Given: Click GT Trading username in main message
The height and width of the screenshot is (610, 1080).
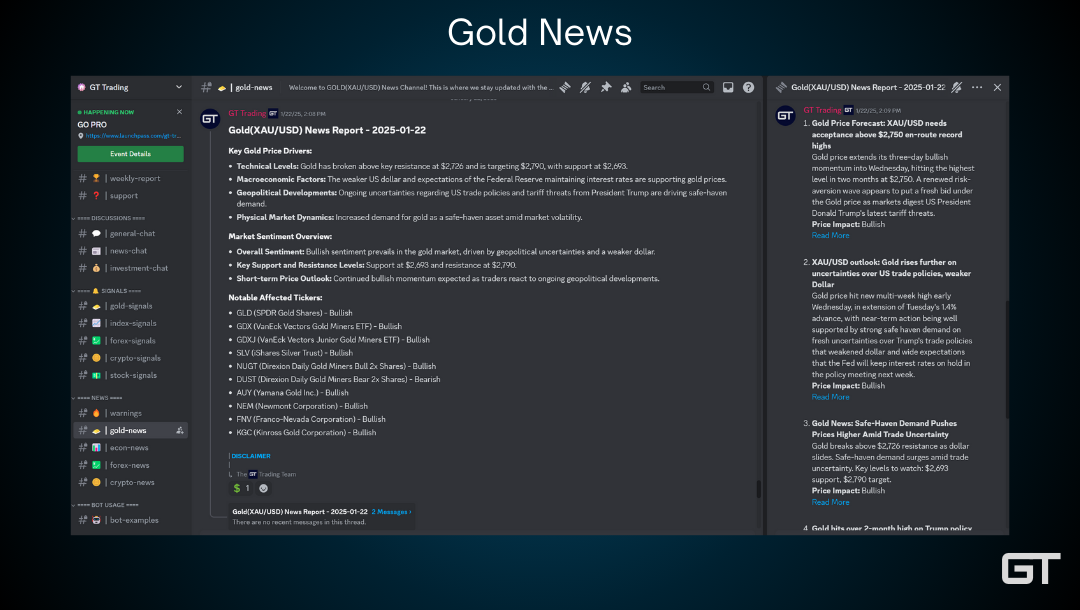Looking at the screenshot, I should [x=247, y=113].
